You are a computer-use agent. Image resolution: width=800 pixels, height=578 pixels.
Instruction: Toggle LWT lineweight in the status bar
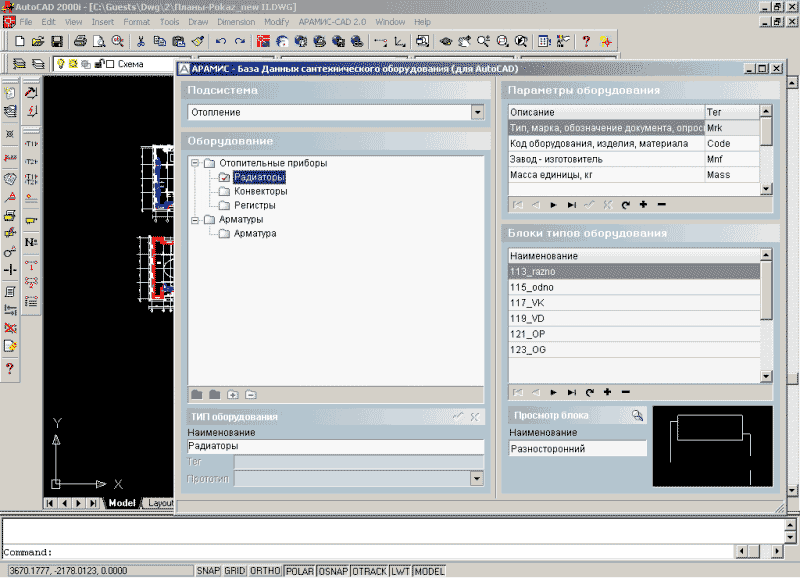pyautogui.click(x=401, y=571)
